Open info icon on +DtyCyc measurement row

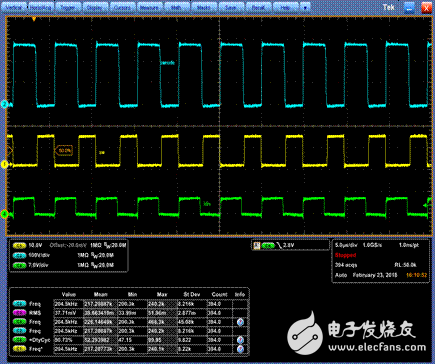(x=240, y=340)
